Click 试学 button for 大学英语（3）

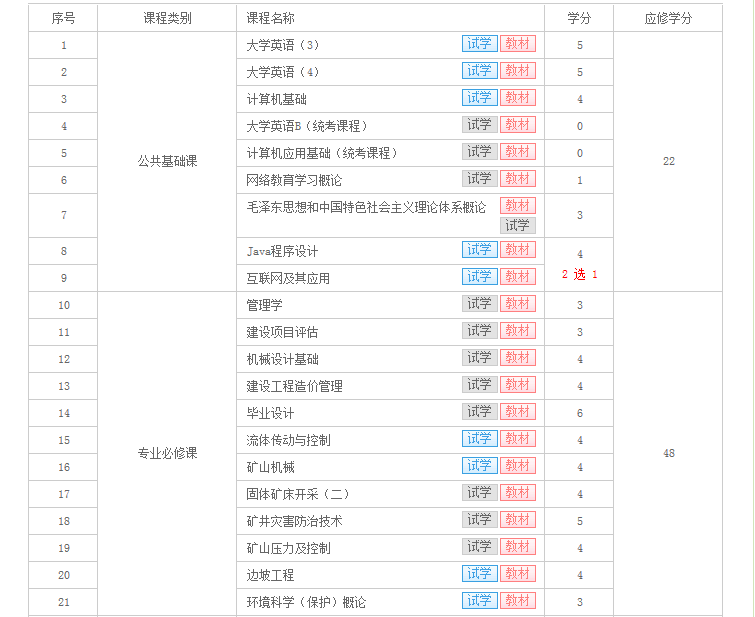479,44
